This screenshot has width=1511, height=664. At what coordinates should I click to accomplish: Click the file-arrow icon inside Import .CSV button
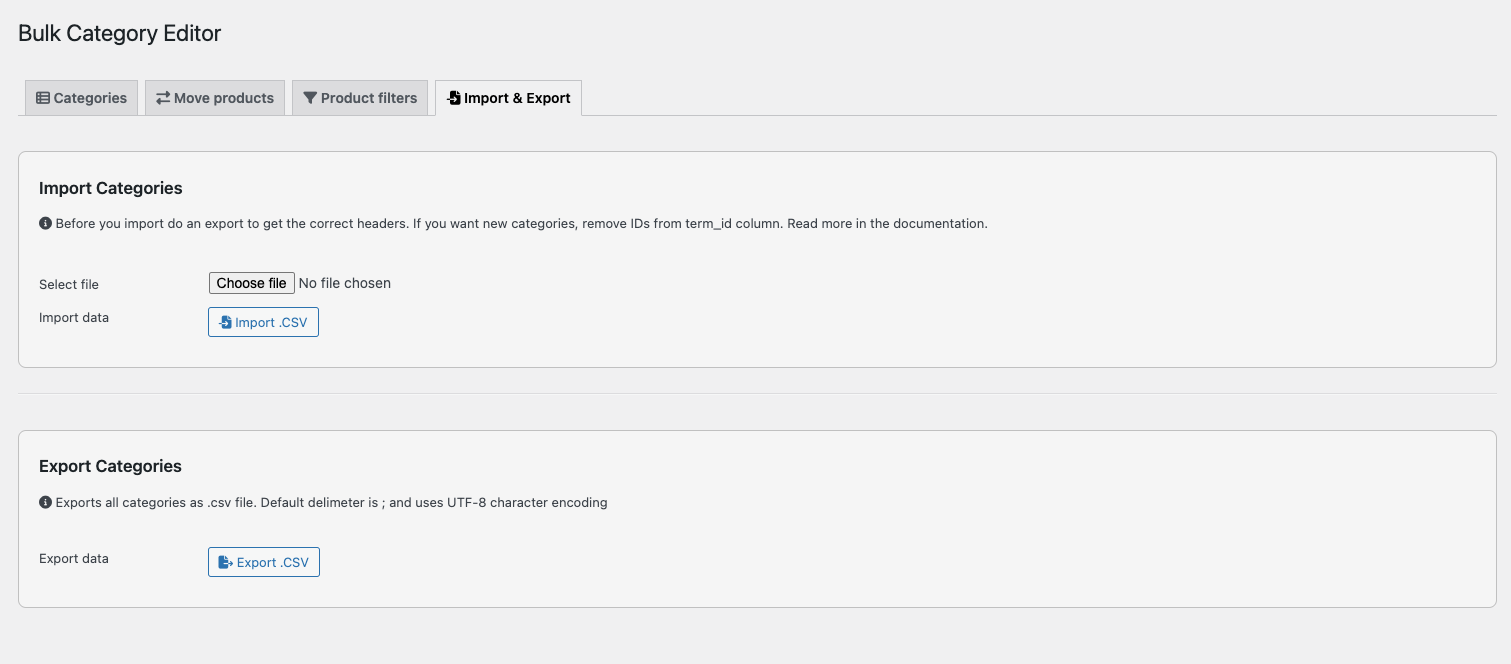click(x=226, y=323)
